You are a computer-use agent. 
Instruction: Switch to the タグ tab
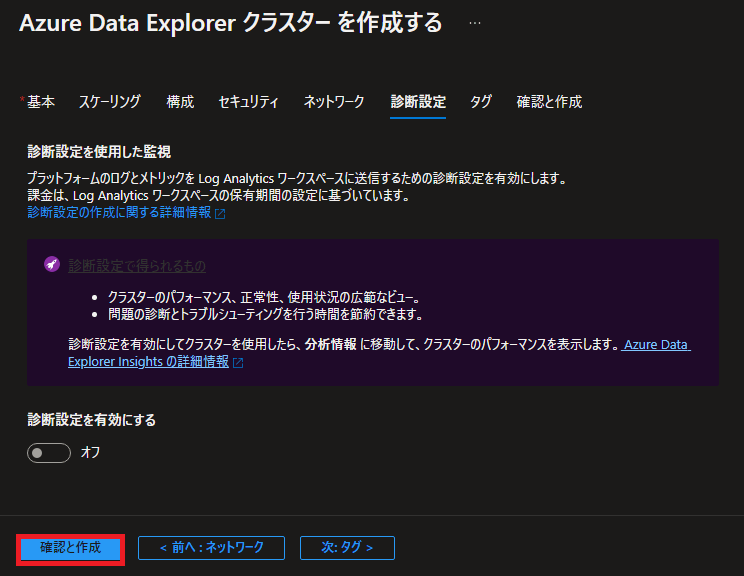point(481,102)
